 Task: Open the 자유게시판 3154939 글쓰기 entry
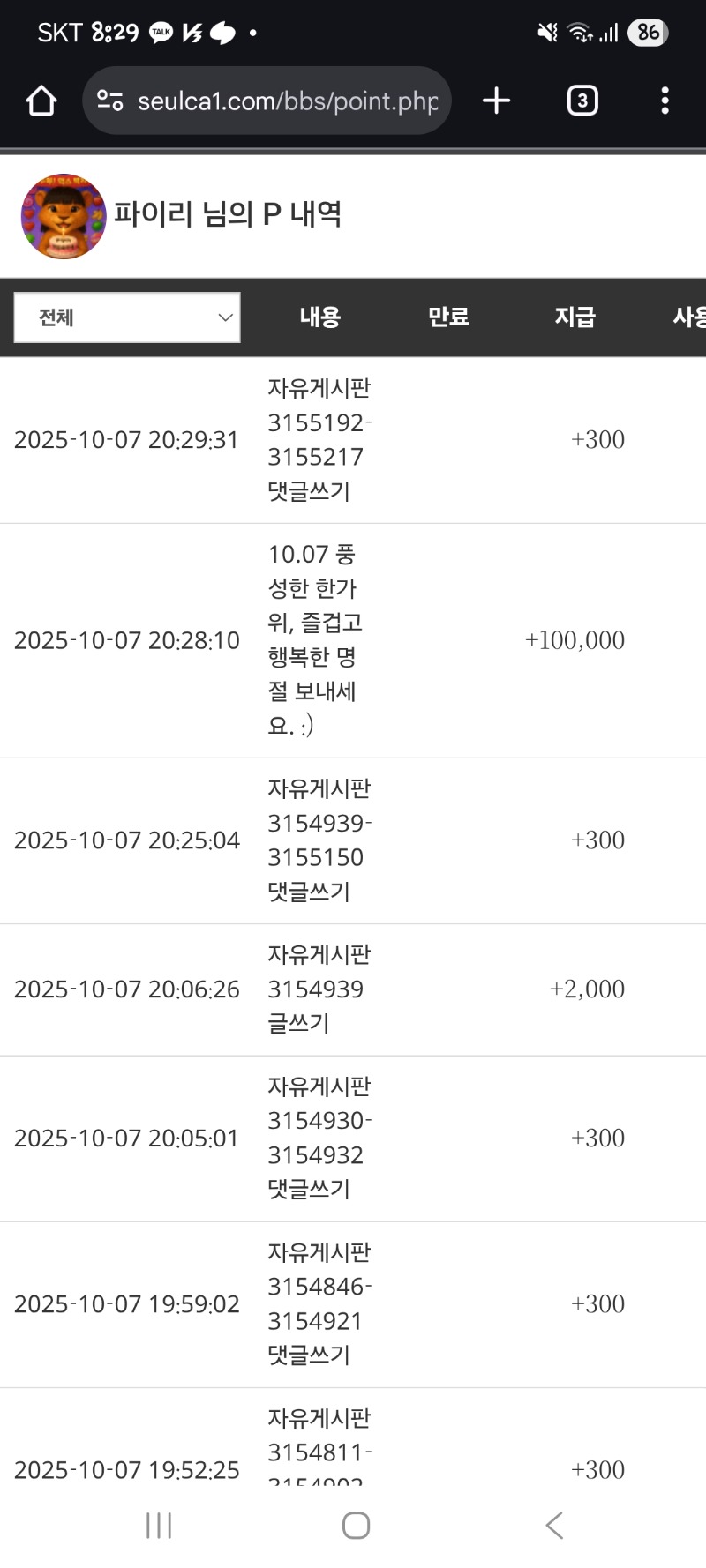318,989
